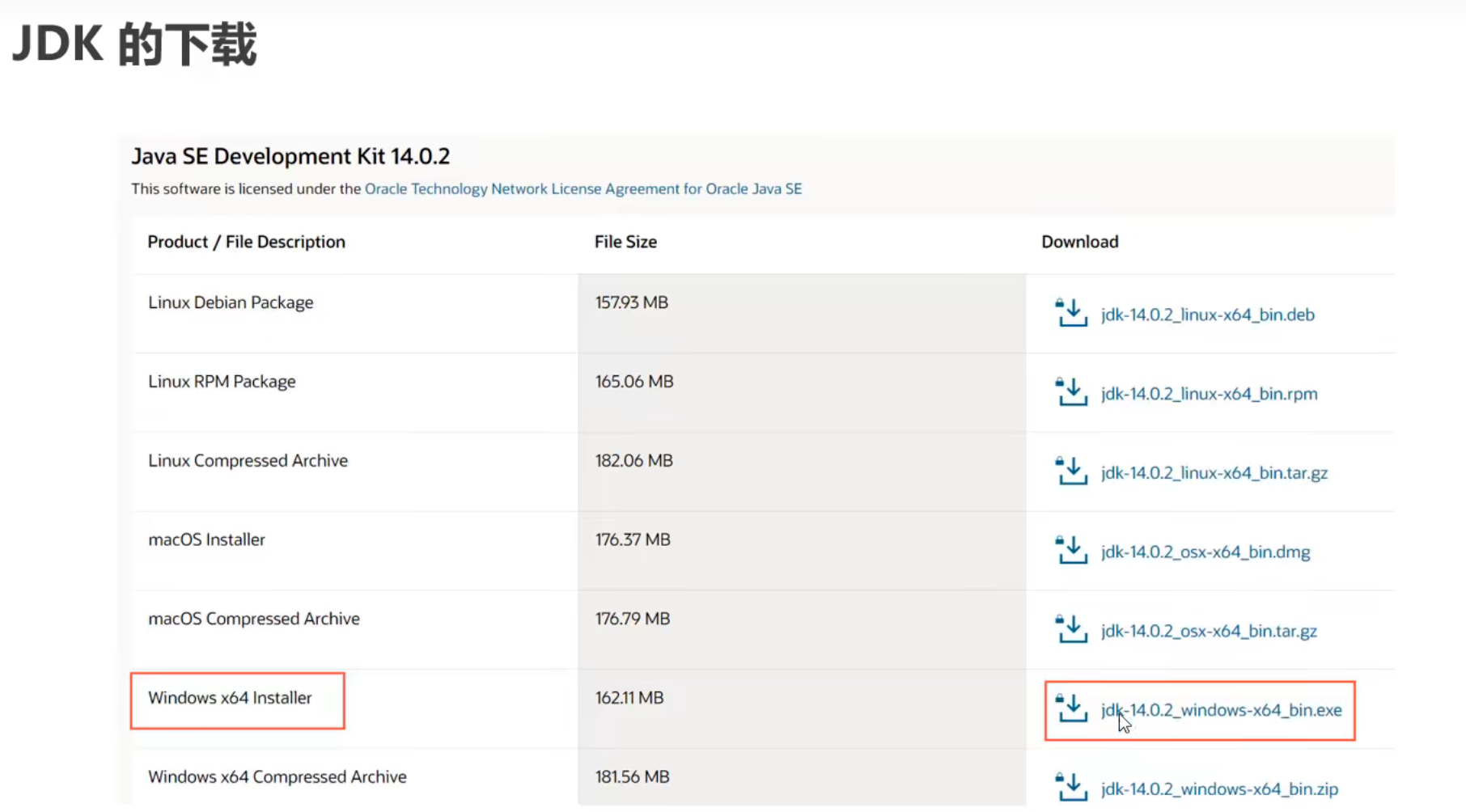
Task: Download jdk-14.0.2_osx-x64_bin.tar.gz link
Action: pyautogui.click(x=1209, y=632)
